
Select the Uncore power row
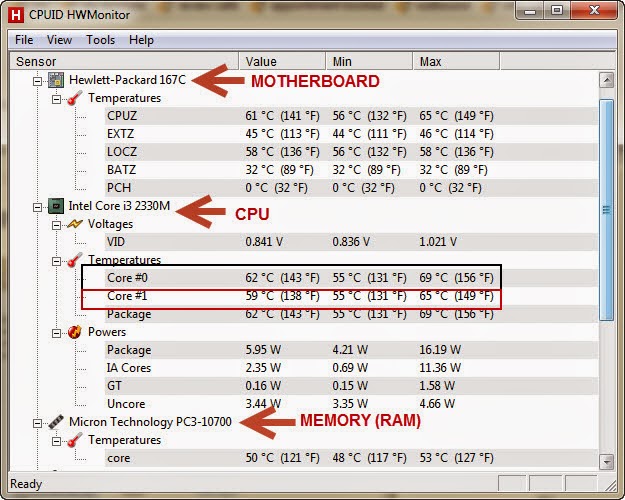click(x=351, y=404)
